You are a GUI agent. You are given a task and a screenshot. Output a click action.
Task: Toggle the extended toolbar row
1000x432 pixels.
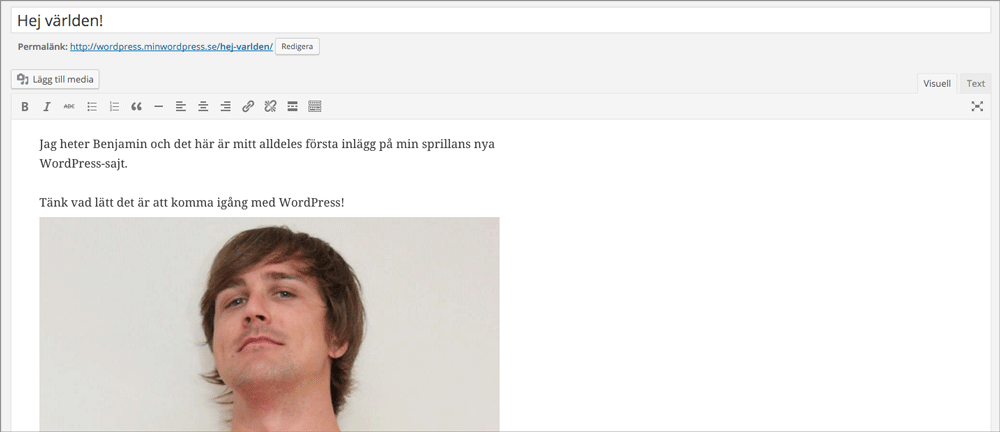[314, 107]
